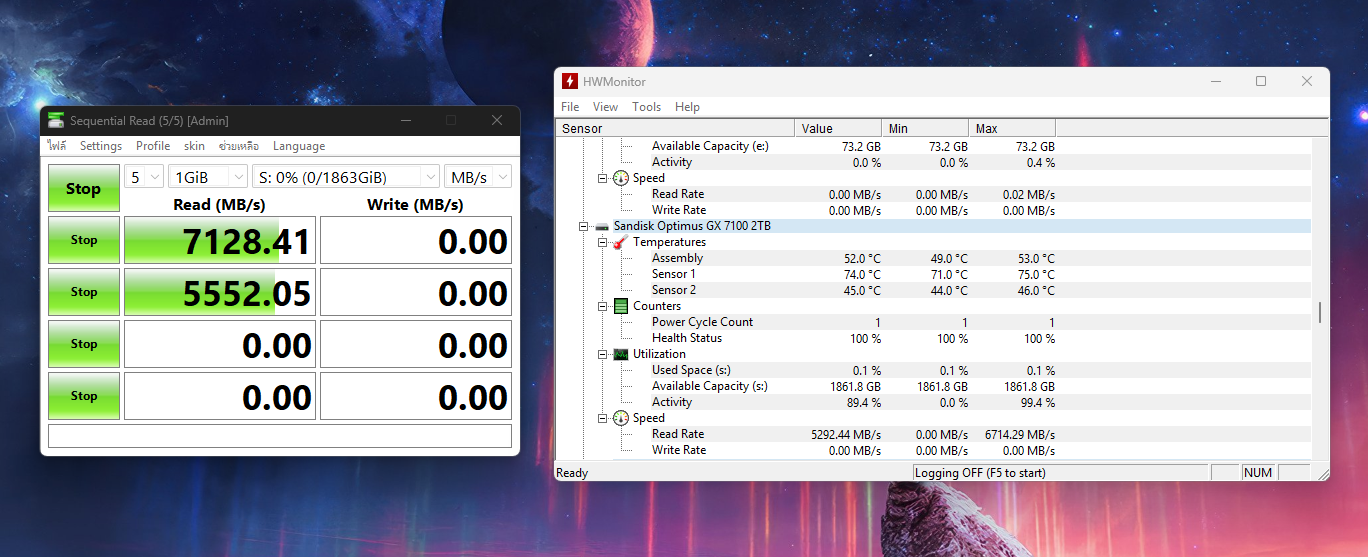Click the green Counters icon
1368x557 pixels.
(621, 306)
